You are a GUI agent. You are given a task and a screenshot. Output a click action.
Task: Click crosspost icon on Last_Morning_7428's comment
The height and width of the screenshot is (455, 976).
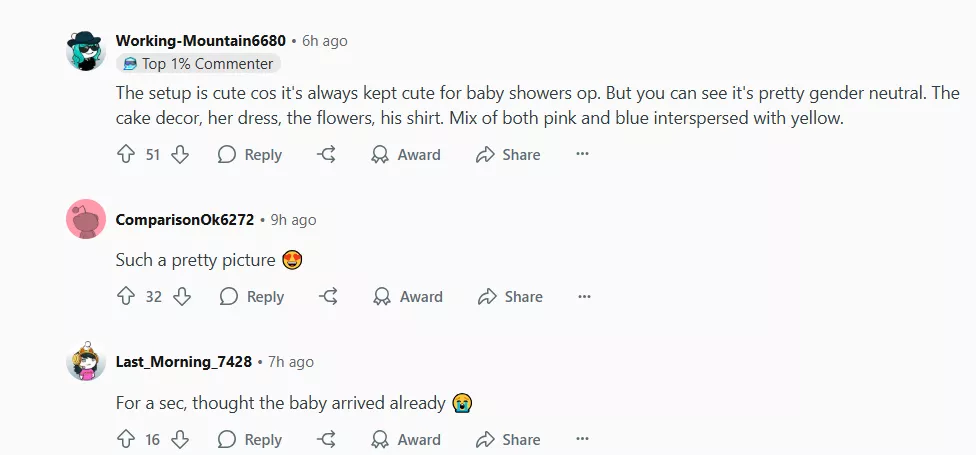pyautogui.click(x=326, y=440)
